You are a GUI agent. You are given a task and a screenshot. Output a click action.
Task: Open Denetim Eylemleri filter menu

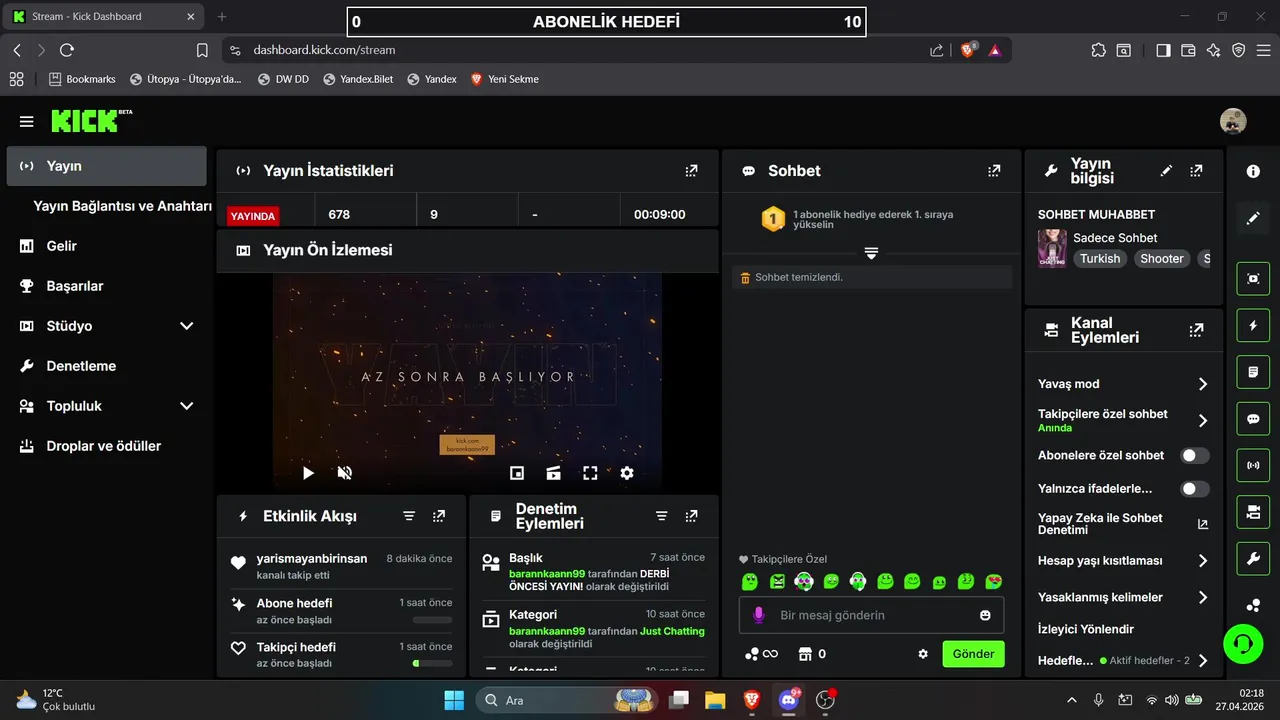pos(661,516)
